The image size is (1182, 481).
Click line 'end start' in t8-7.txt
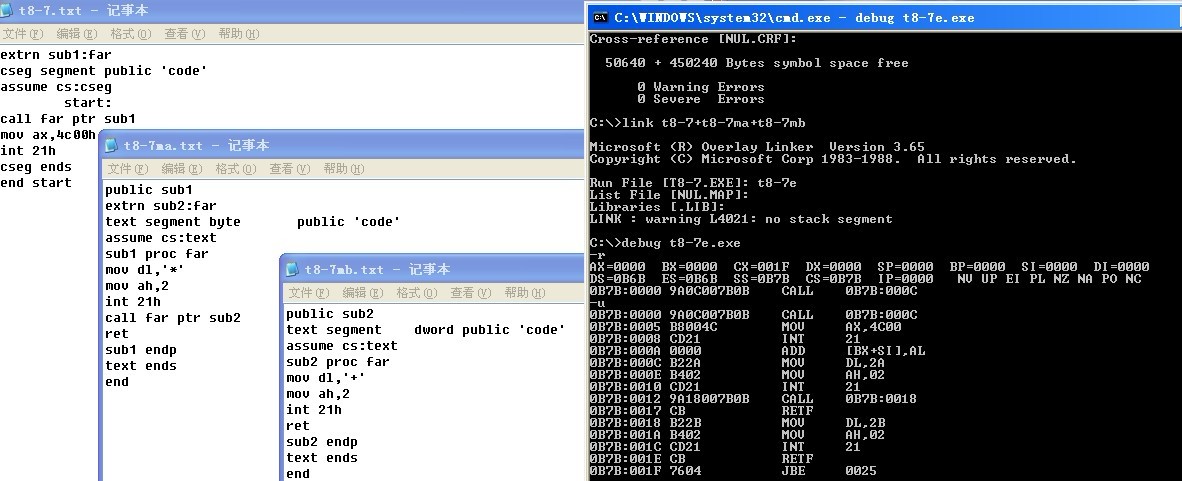(x=36, y=182)
